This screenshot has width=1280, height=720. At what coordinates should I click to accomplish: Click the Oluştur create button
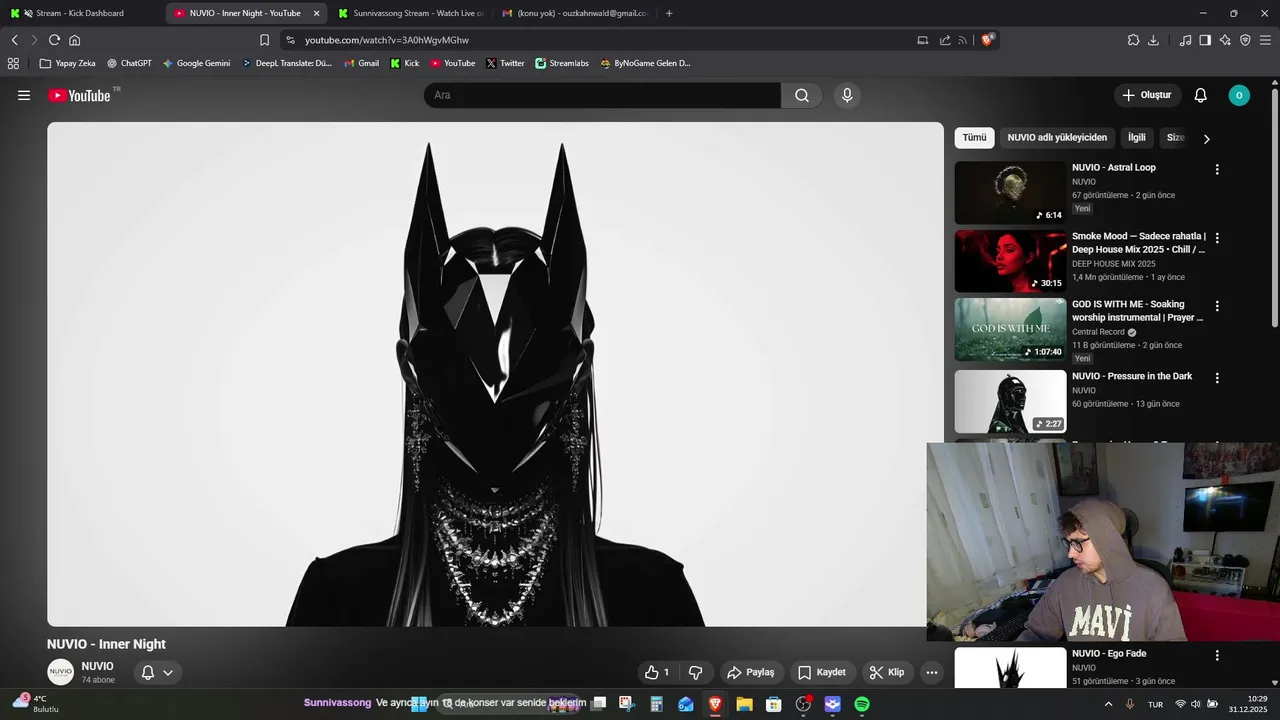[1147, 95]
